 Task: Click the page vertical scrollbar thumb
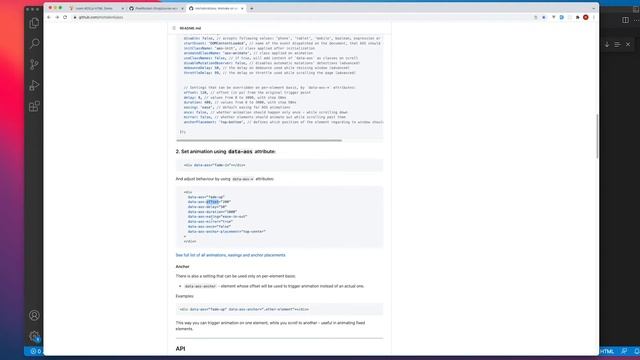click(597, 136)
